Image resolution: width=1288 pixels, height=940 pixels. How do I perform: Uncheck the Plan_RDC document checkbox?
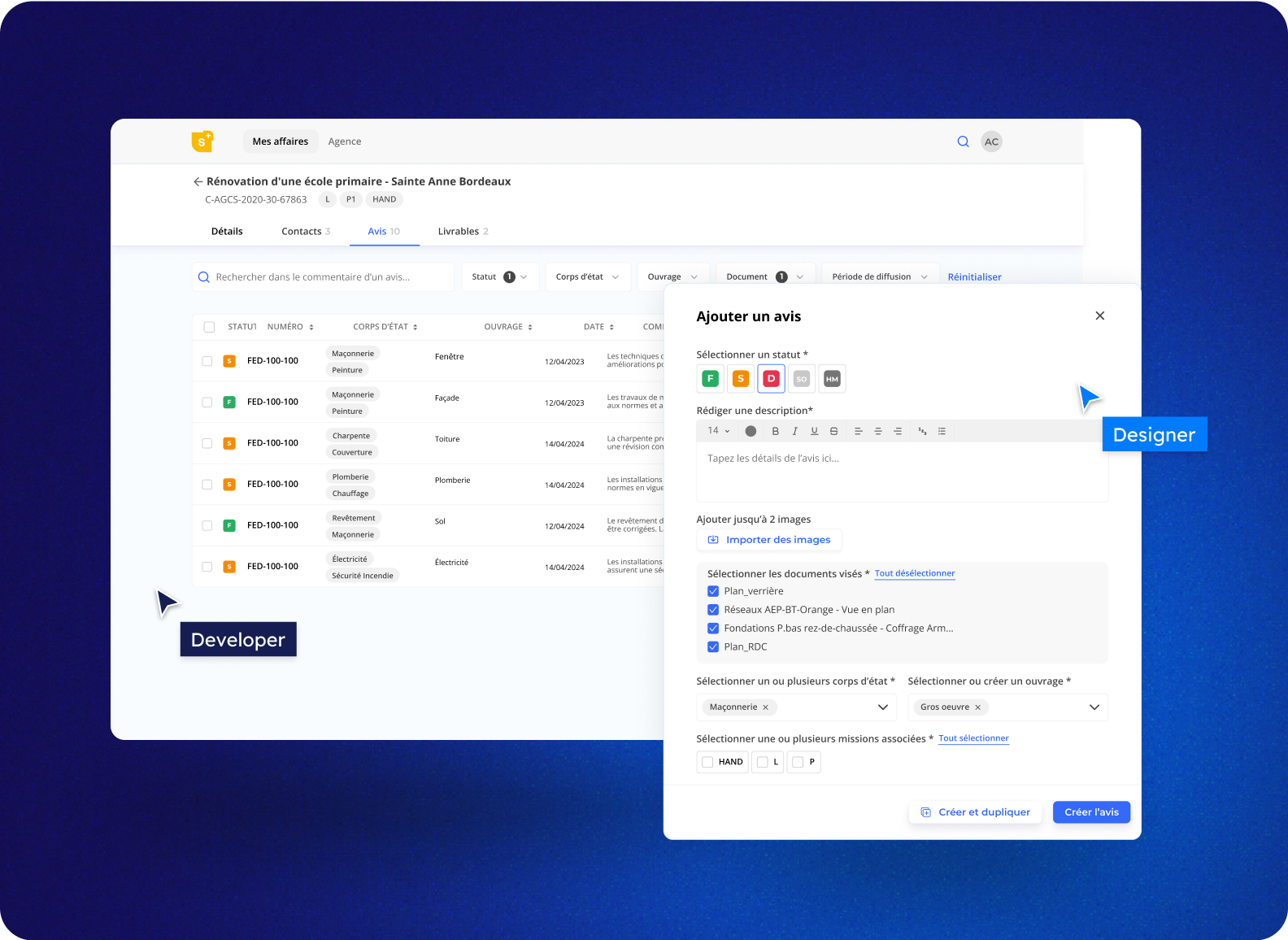713,646
